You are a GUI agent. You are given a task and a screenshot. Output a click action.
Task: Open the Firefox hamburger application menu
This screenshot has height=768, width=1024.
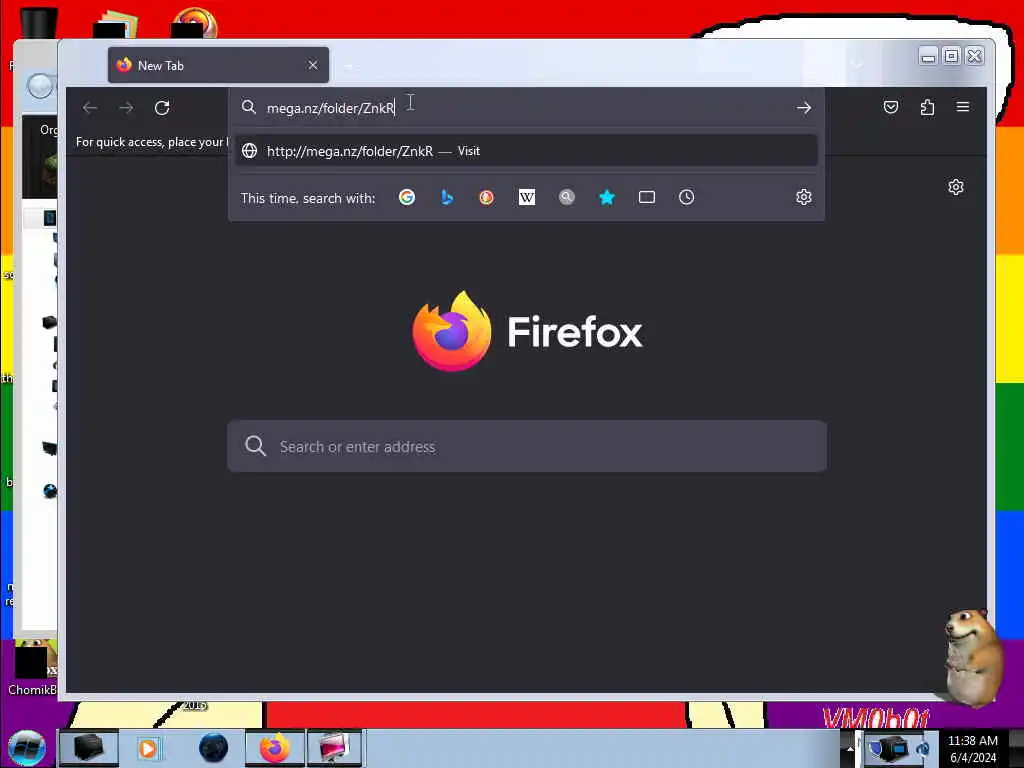click(963, 107)
